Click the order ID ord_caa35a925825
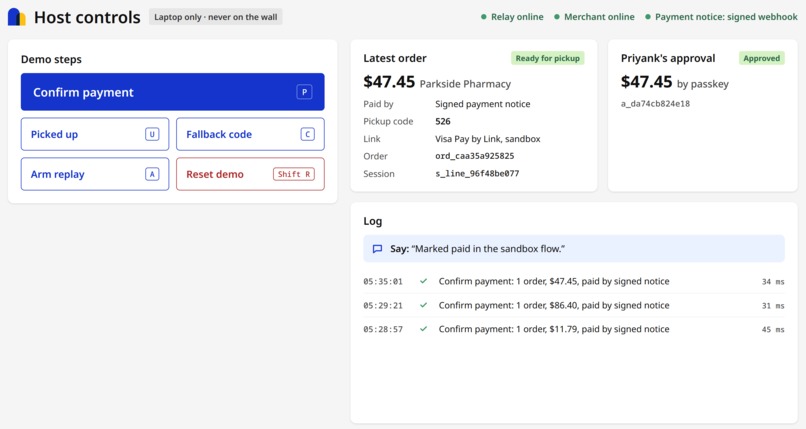 474,156
